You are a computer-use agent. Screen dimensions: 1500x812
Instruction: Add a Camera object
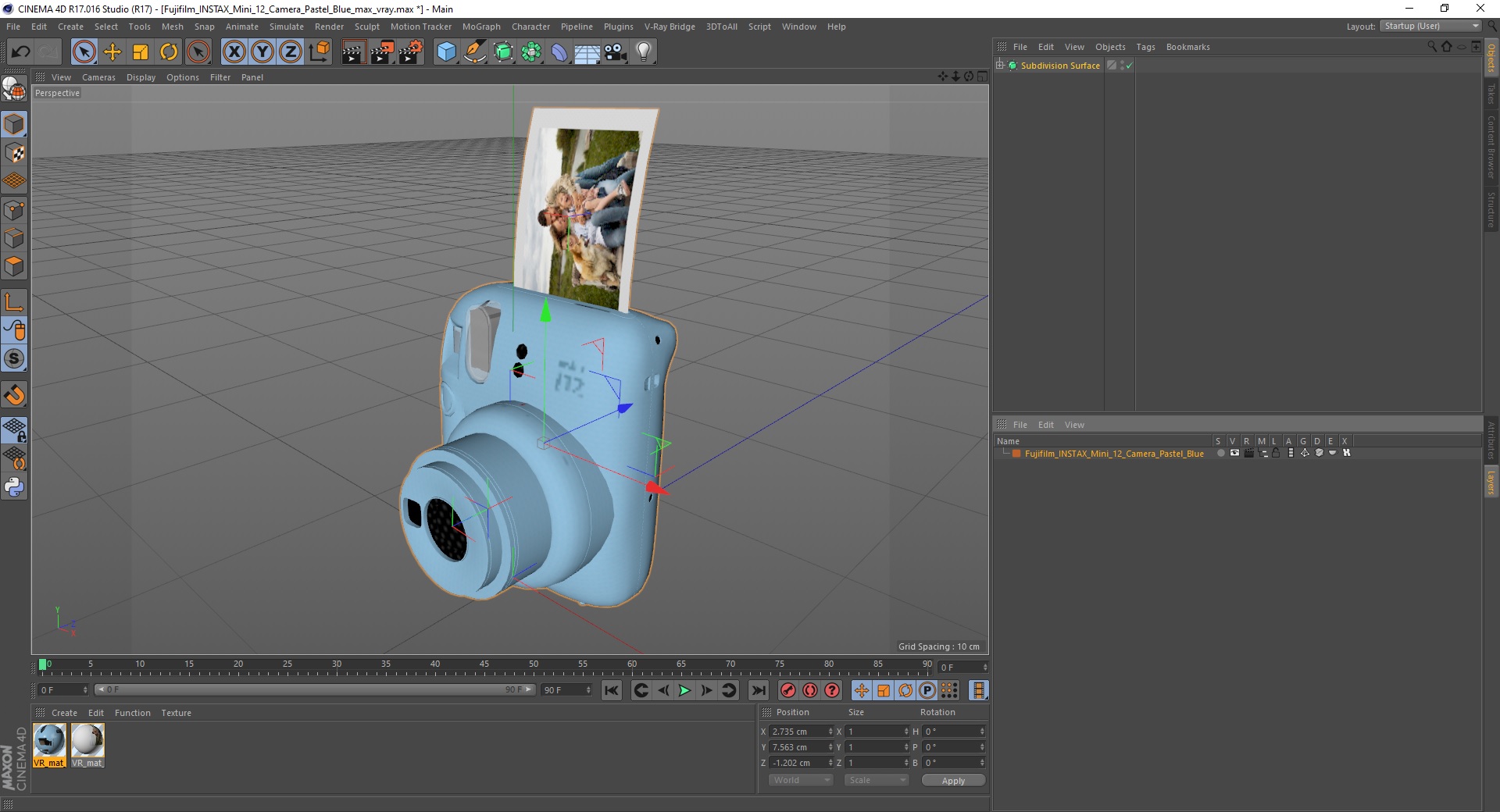[x=616, y=52]
